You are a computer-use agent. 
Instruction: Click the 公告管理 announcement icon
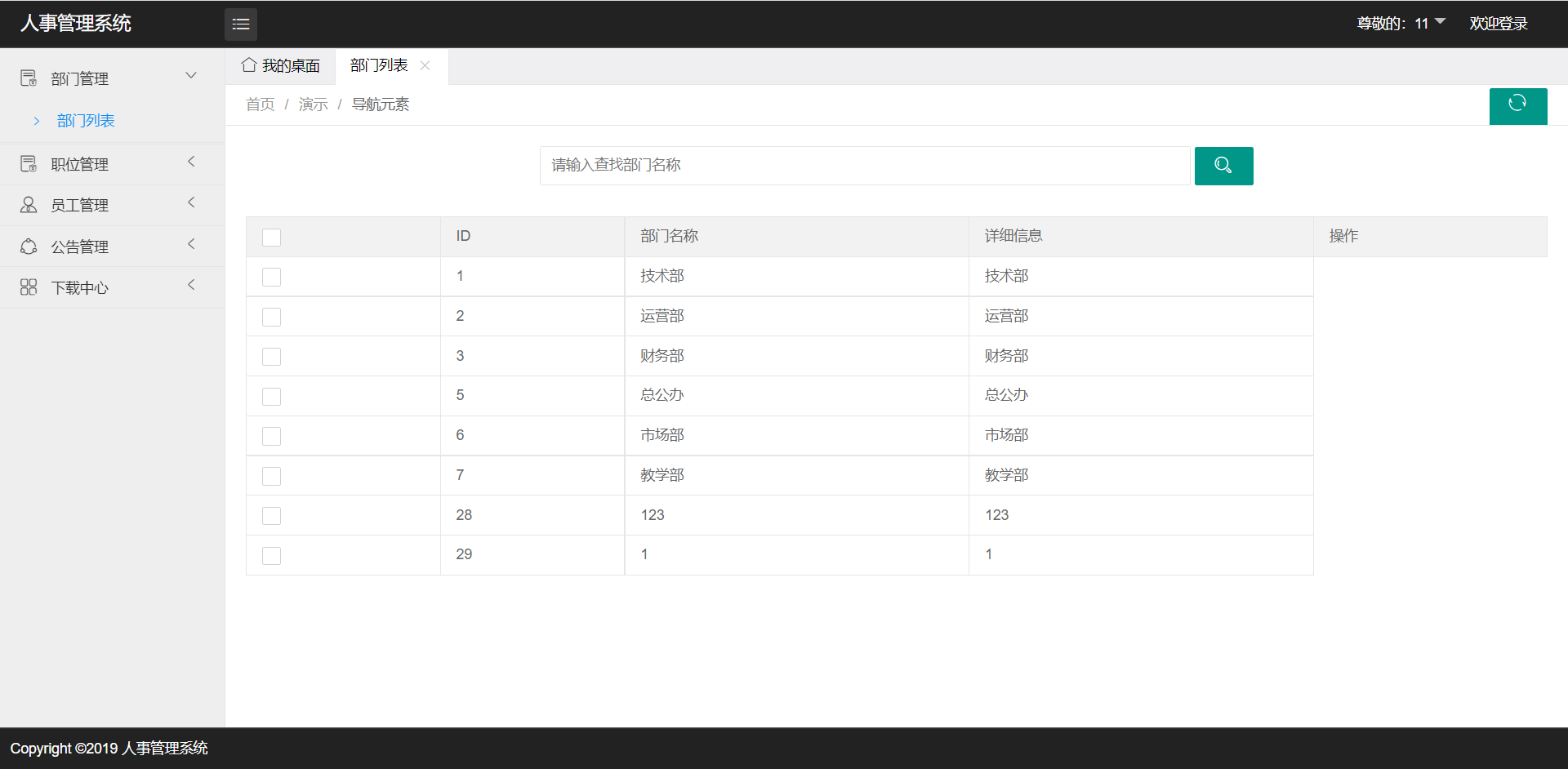(x=29, y=247)
